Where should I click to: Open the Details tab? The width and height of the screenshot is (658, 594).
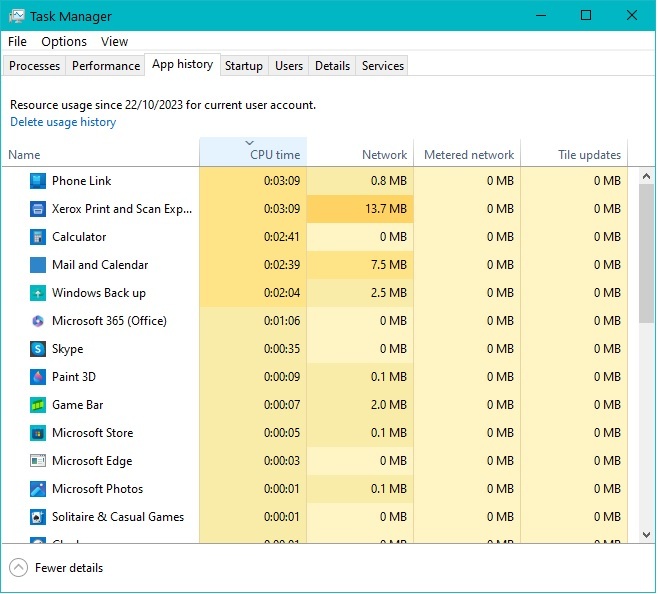(332, 66)
